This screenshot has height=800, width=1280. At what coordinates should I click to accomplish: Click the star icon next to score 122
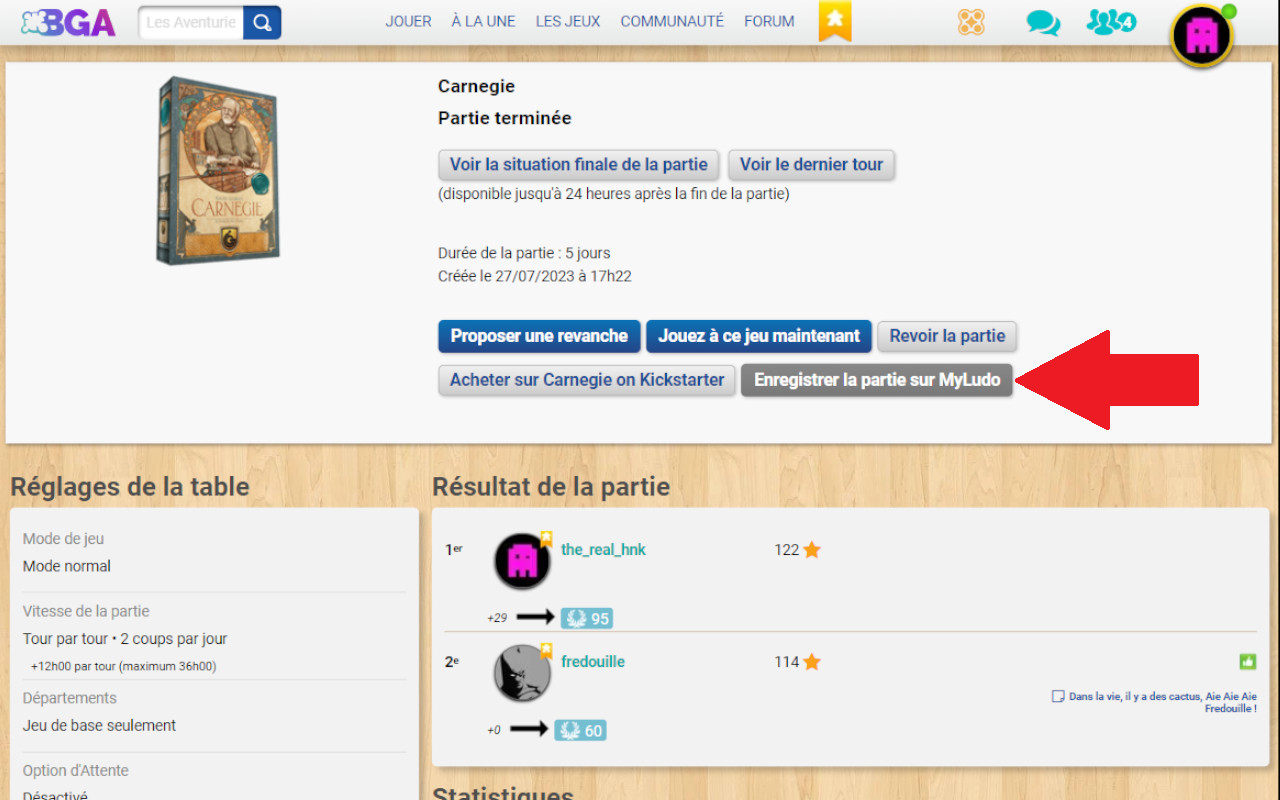(x=812, y=550)
